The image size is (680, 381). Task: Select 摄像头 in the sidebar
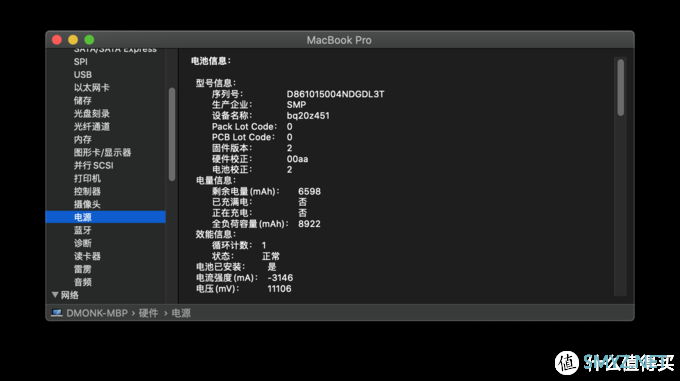pyautogui.click(x=87, y=204)
